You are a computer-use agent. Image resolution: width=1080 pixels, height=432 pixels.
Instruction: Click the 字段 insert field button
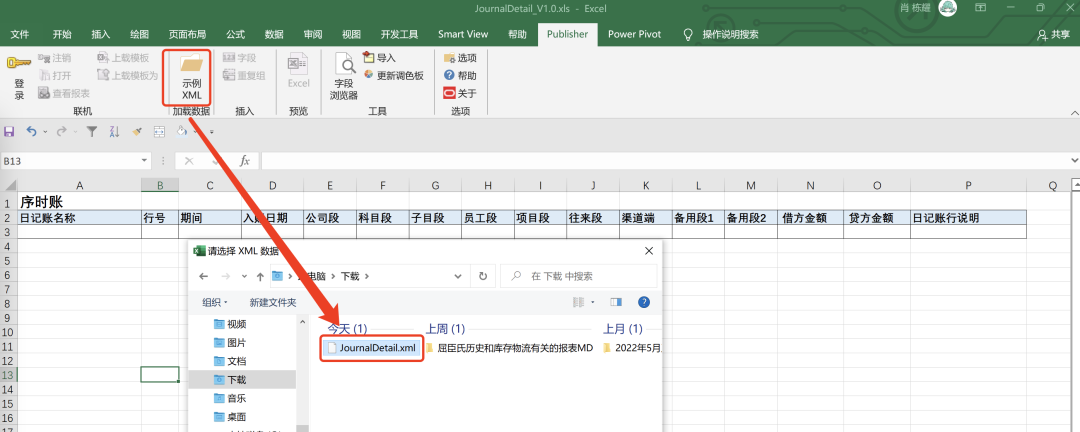coord(240,58)
